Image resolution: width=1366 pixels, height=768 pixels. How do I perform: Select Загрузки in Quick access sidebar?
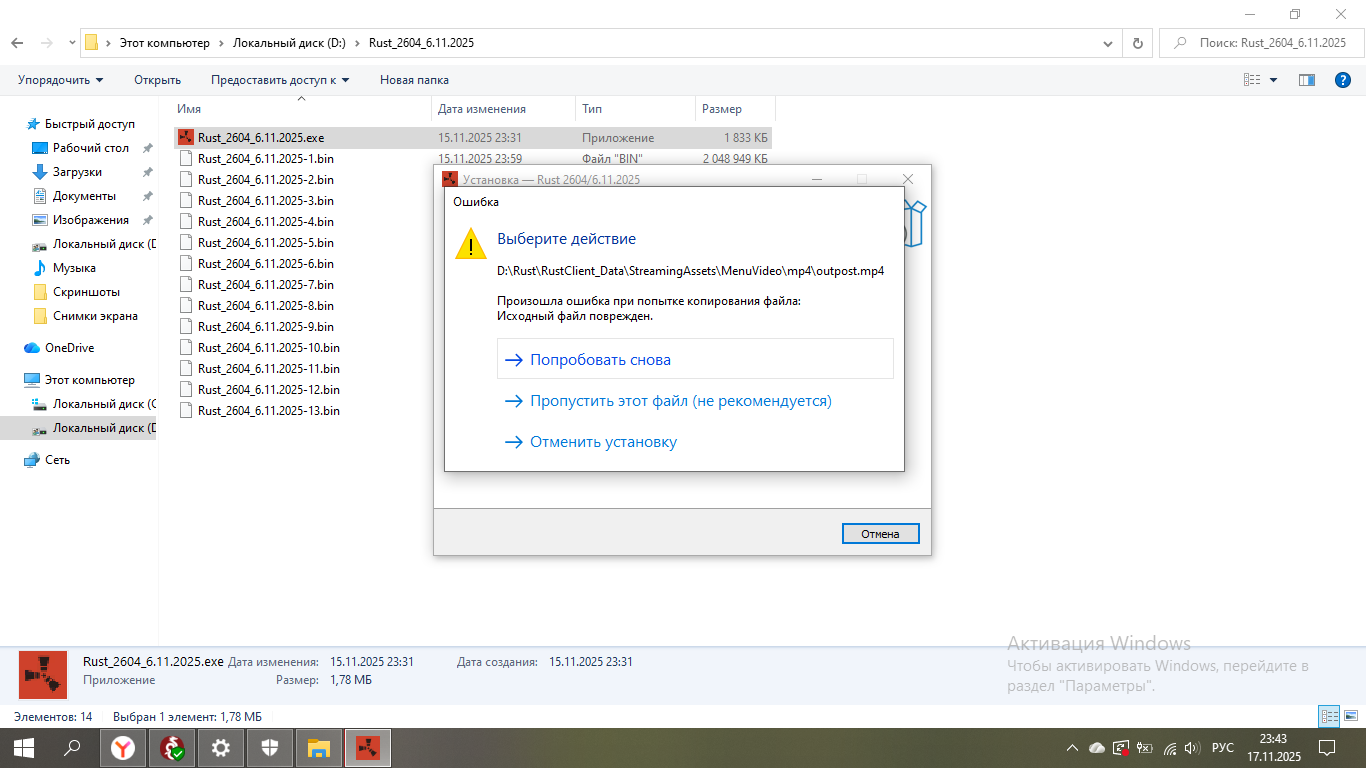pos(77,172)
